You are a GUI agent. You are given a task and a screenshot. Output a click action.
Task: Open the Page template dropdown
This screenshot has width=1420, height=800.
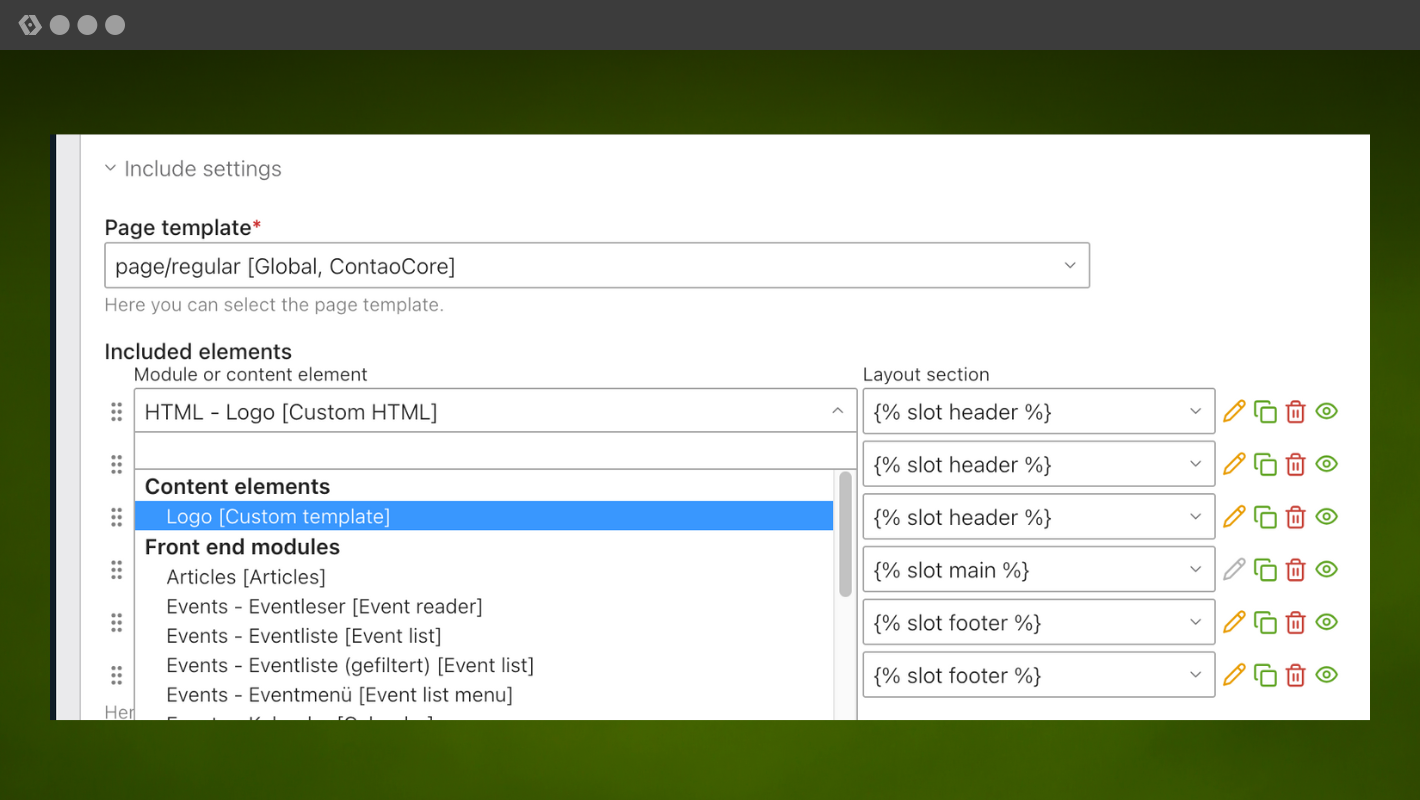596,265
